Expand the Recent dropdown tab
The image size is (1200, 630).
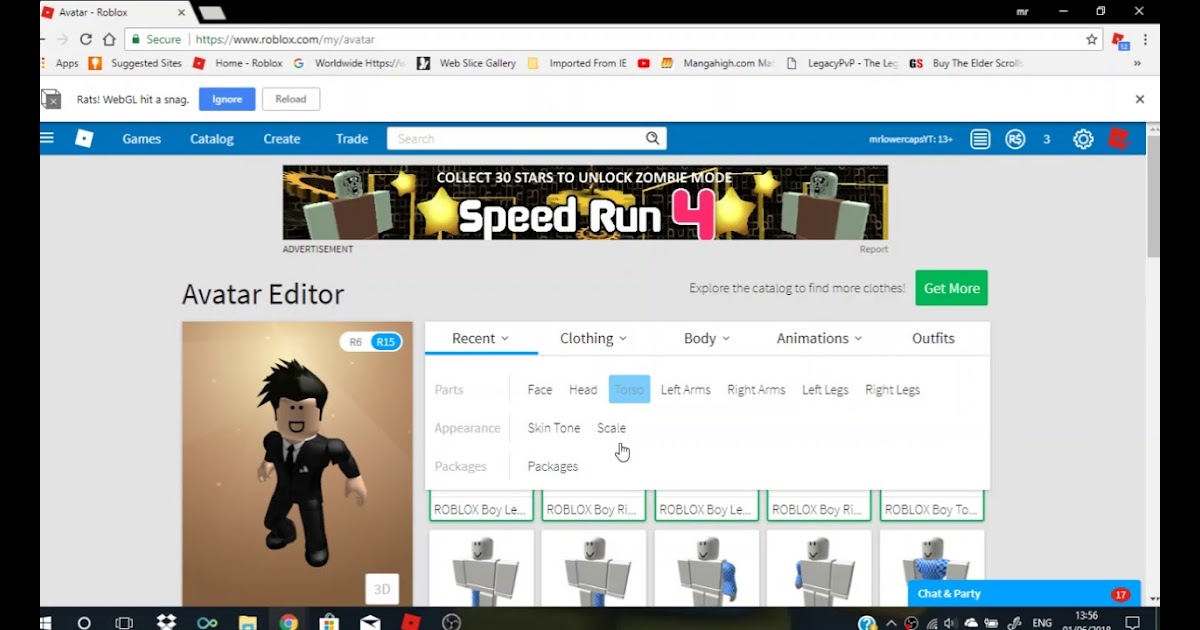480,338
